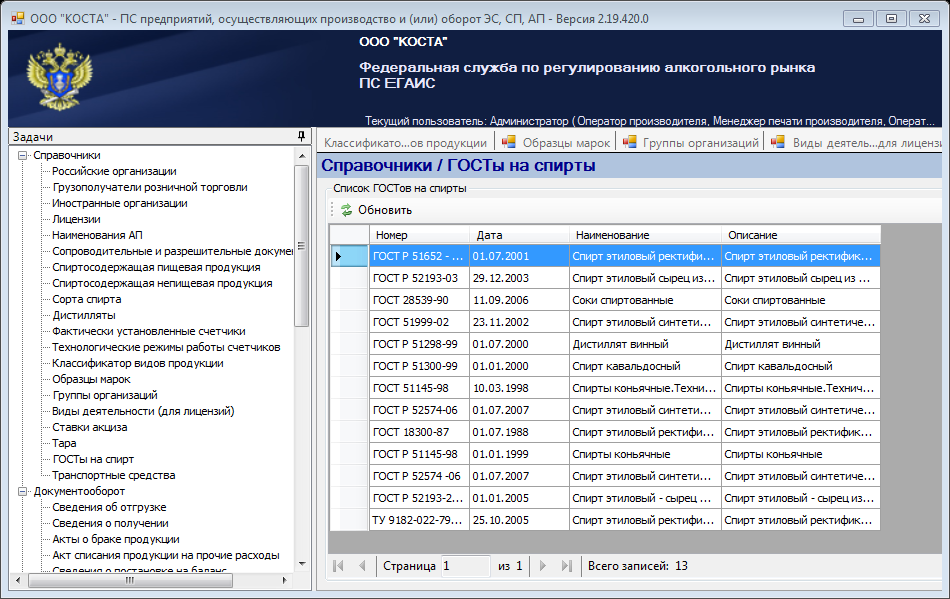This screenshot has width=950, height=599.
Task: Click tree's vertical scrollbar down arrow
Action: click(302, 564)
